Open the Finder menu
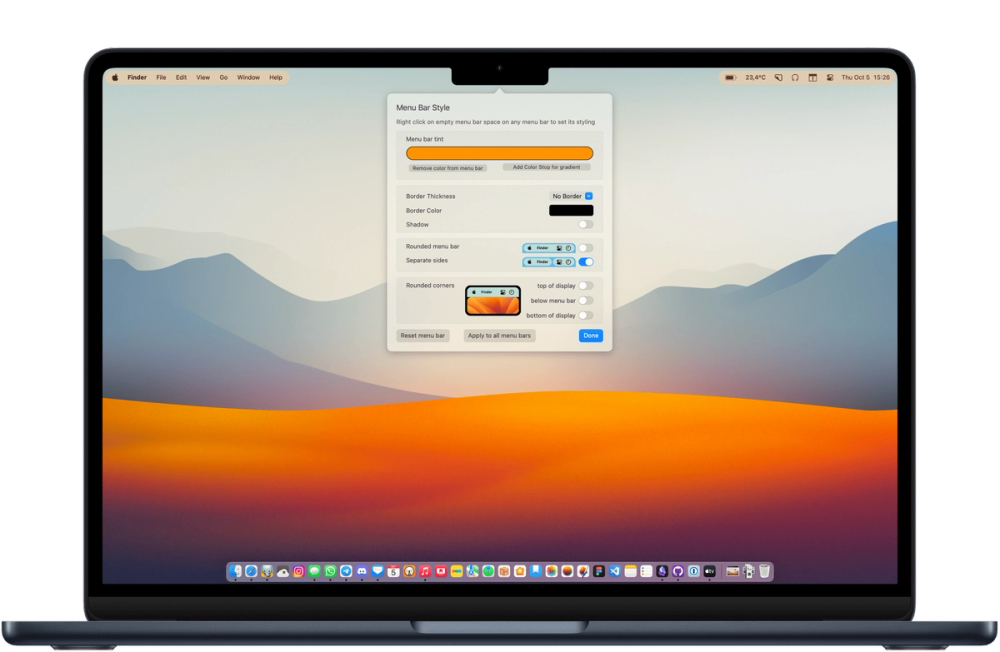 coord(137,77)
